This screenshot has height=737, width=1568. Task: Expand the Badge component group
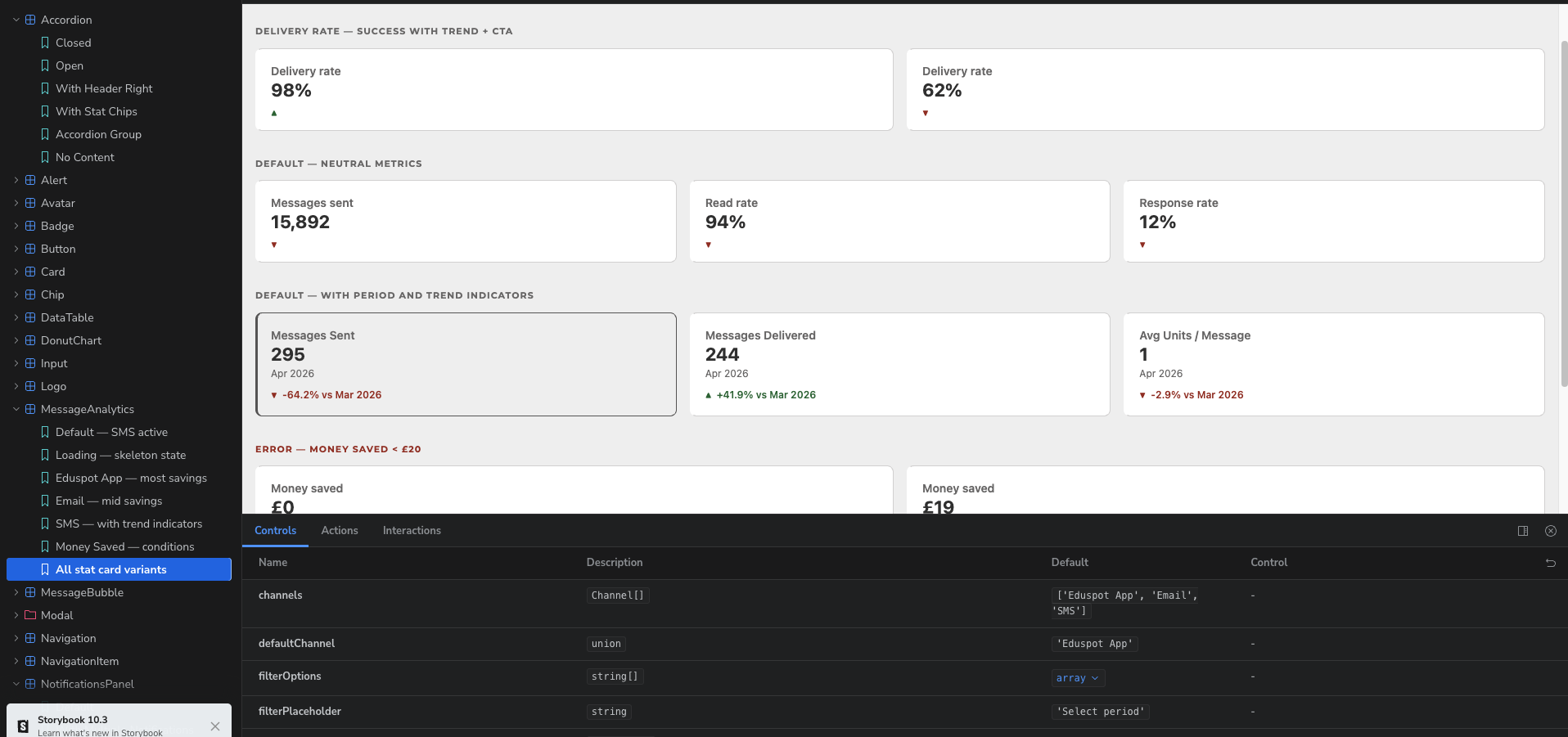(x=16, y=226)
